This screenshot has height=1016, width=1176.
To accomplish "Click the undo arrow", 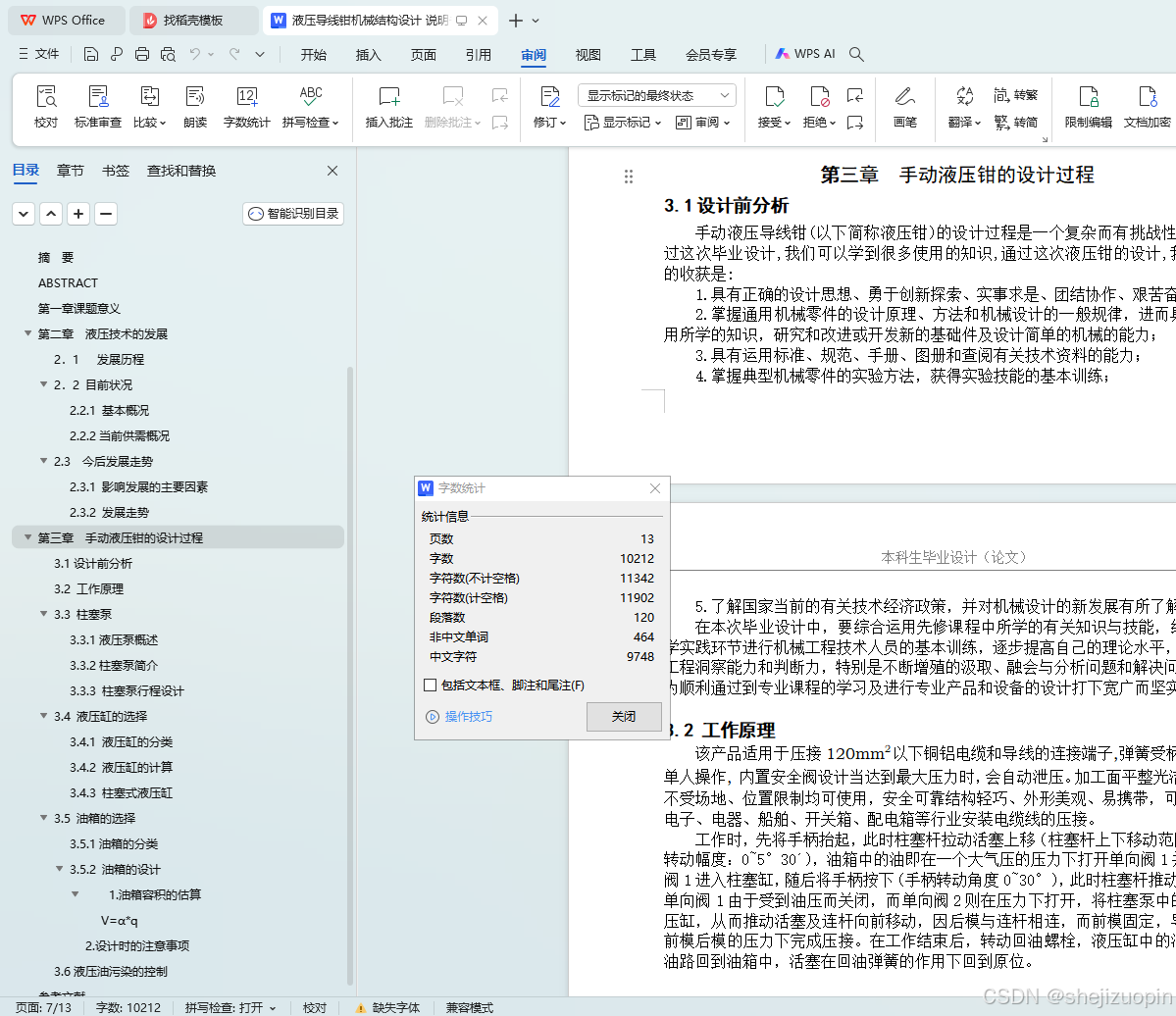I will click(195, 54).
